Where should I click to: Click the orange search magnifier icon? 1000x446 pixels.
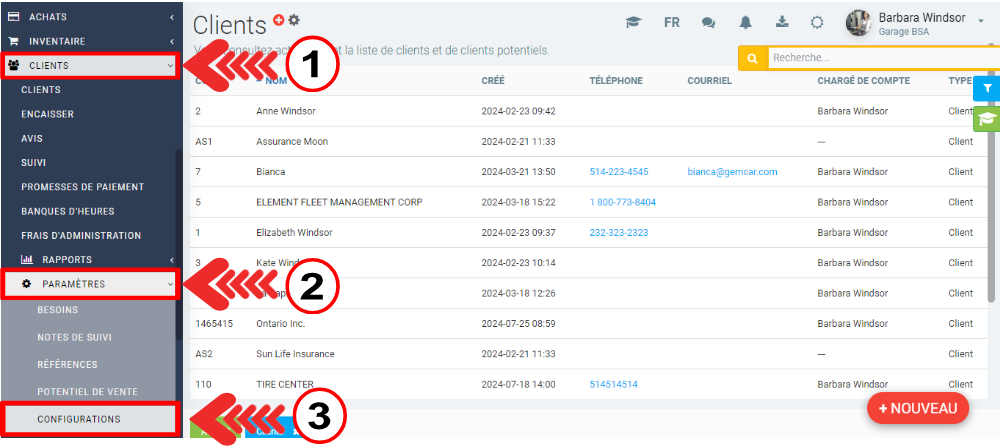(752, 58)
